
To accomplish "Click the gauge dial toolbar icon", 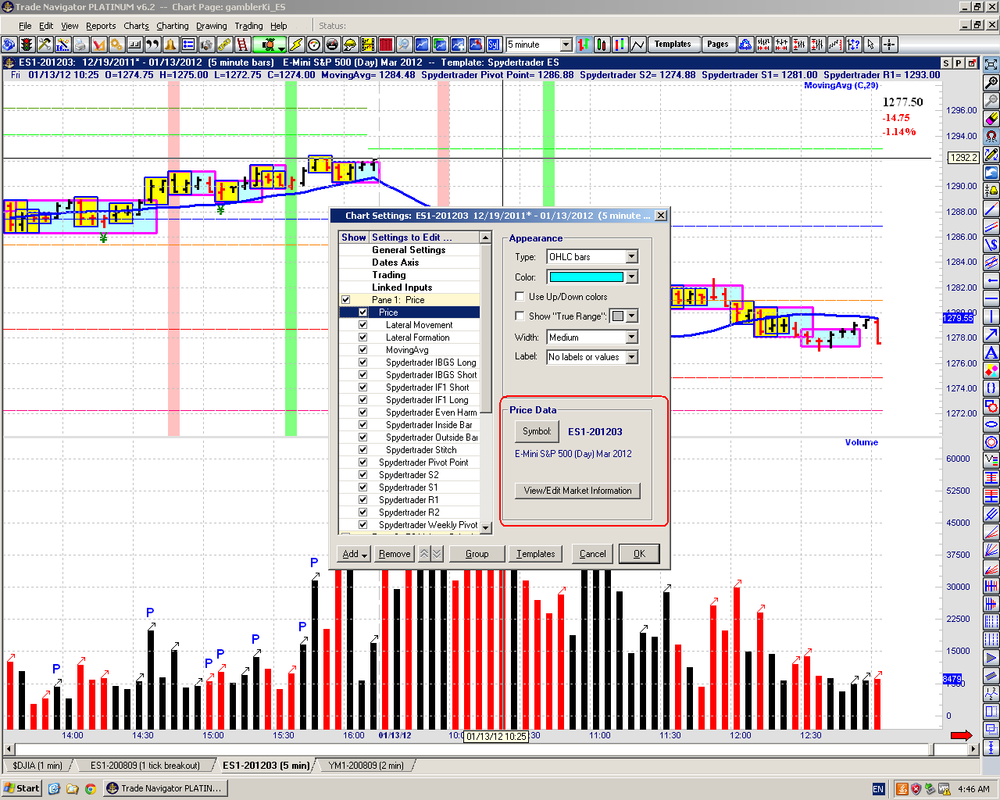I will click(x=314, y=45).
